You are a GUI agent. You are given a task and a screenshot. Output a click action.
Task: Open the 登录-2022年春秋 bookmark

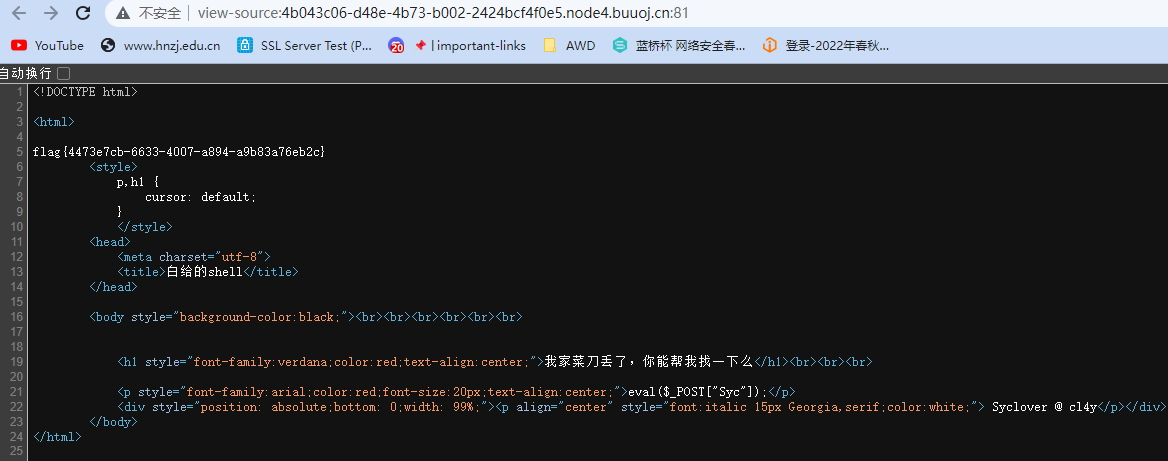825,45
